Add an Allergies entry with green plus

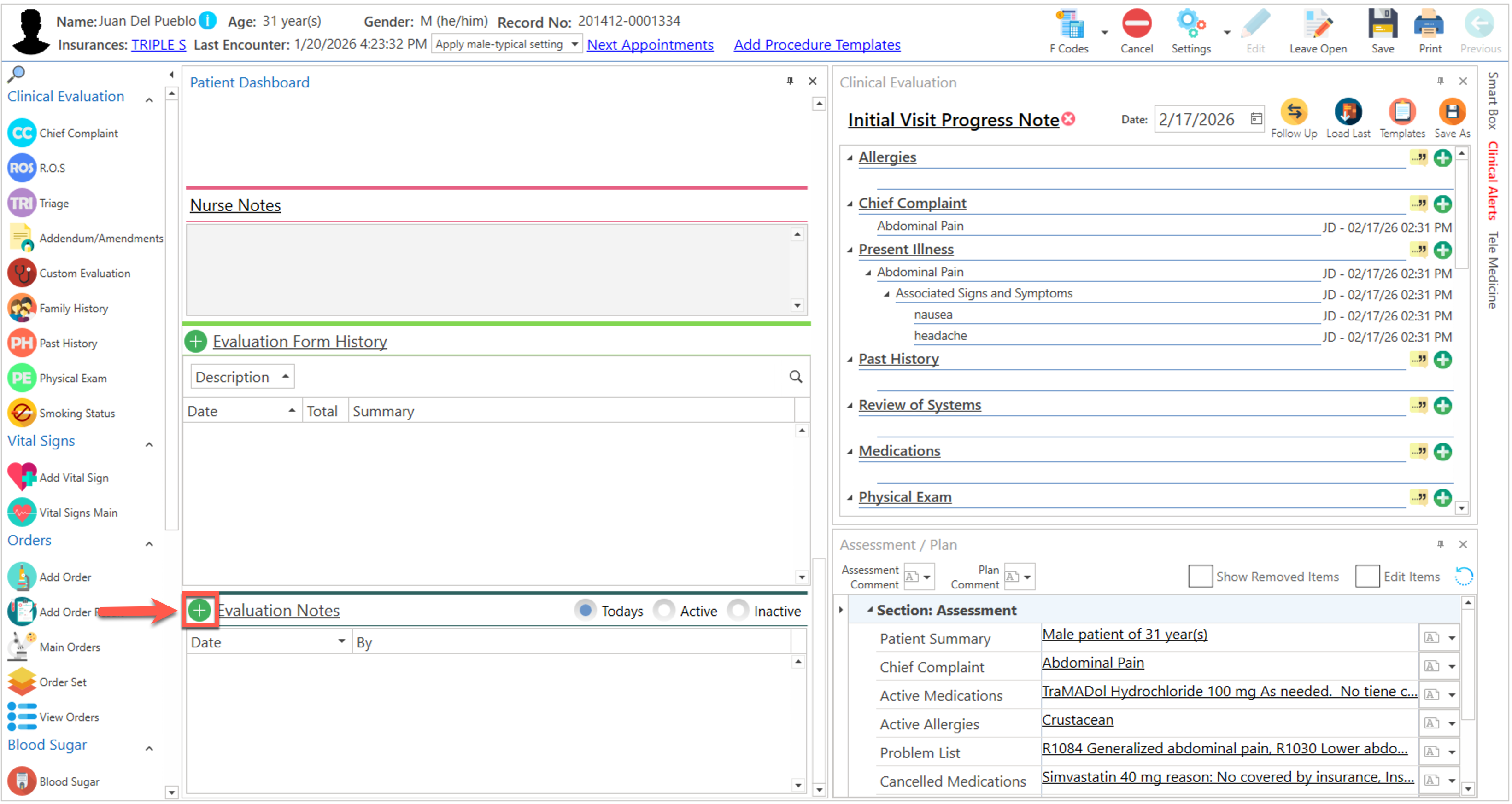click(1442, 158)
